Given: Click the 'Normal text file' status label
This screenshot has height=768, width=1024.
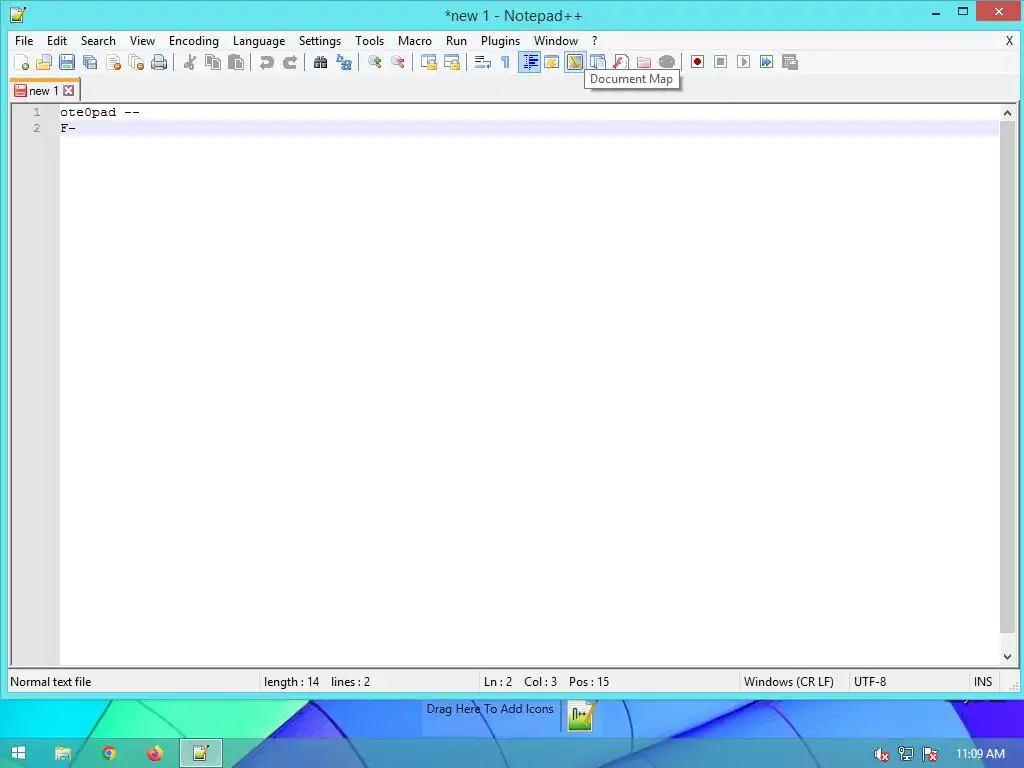Looking at the screenshot, I should click(51, 682).
